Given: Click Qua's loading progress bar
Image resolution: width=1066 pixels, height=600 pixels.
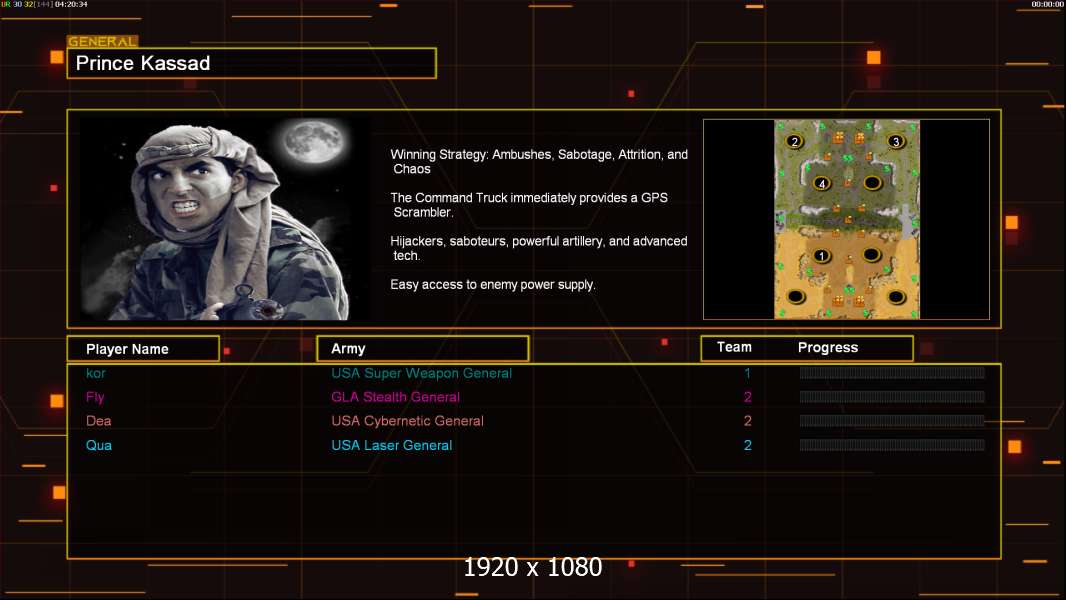Looking at the screenshot, I should [892, 445].
